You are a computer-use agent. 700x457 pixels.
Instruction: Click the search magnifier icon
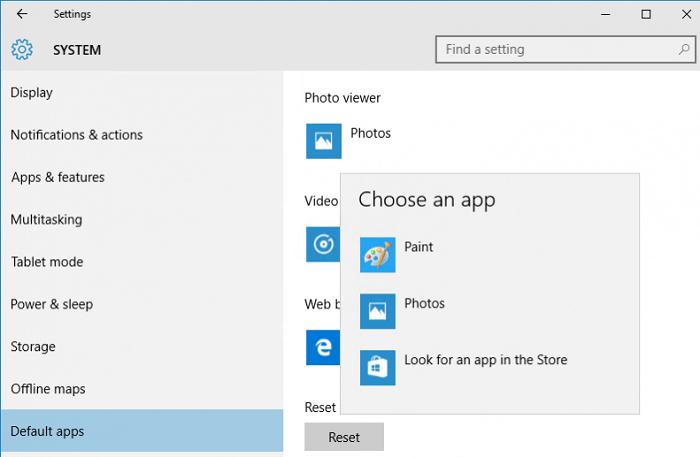(683, 49)
